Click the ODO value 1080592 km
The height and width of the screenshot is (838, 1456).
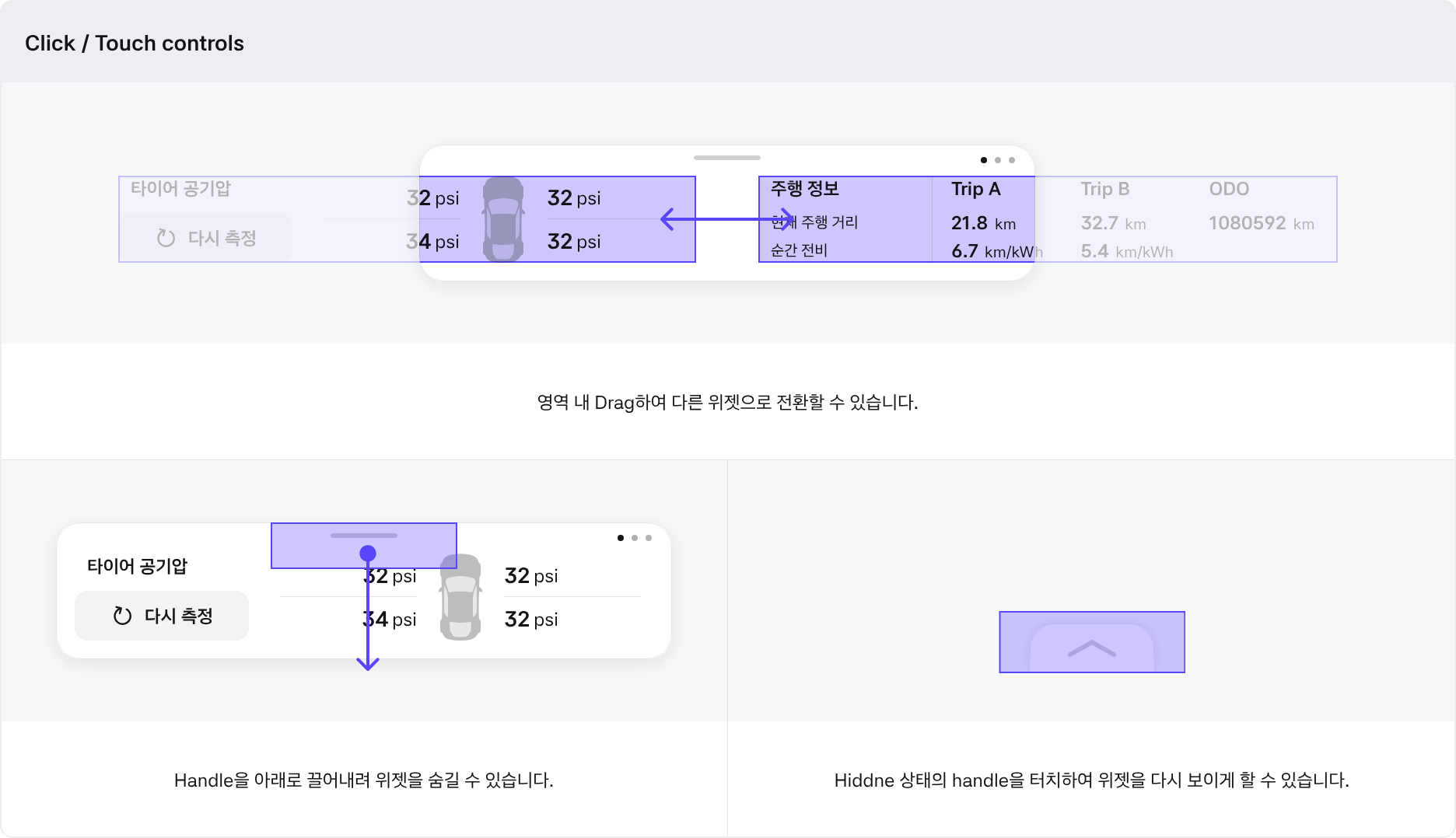point(1261,223)
